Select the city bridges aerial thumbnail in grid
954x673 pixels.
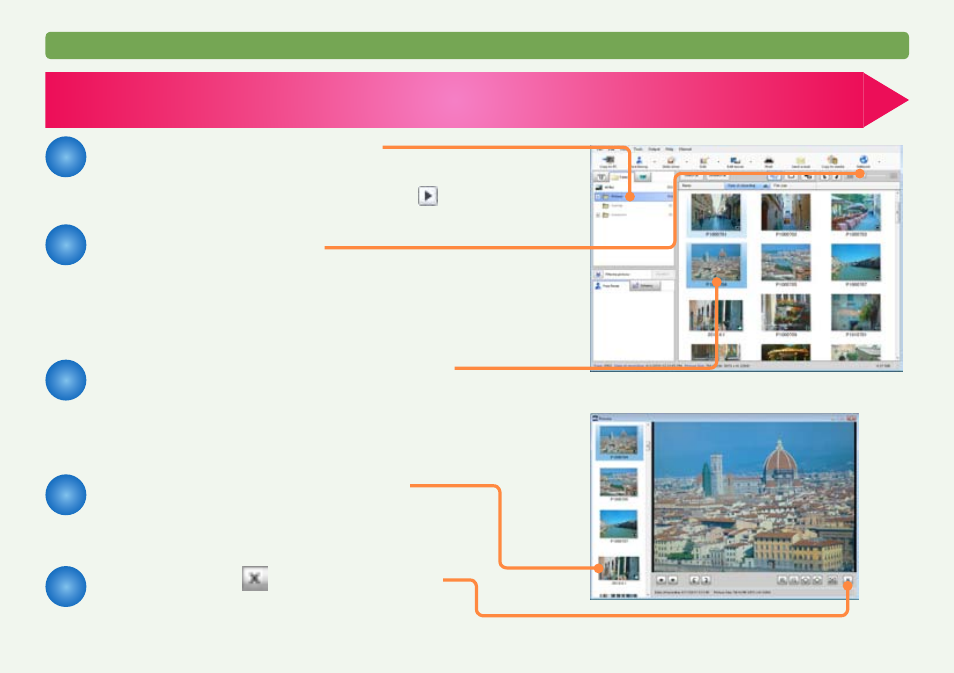point(785,263)
